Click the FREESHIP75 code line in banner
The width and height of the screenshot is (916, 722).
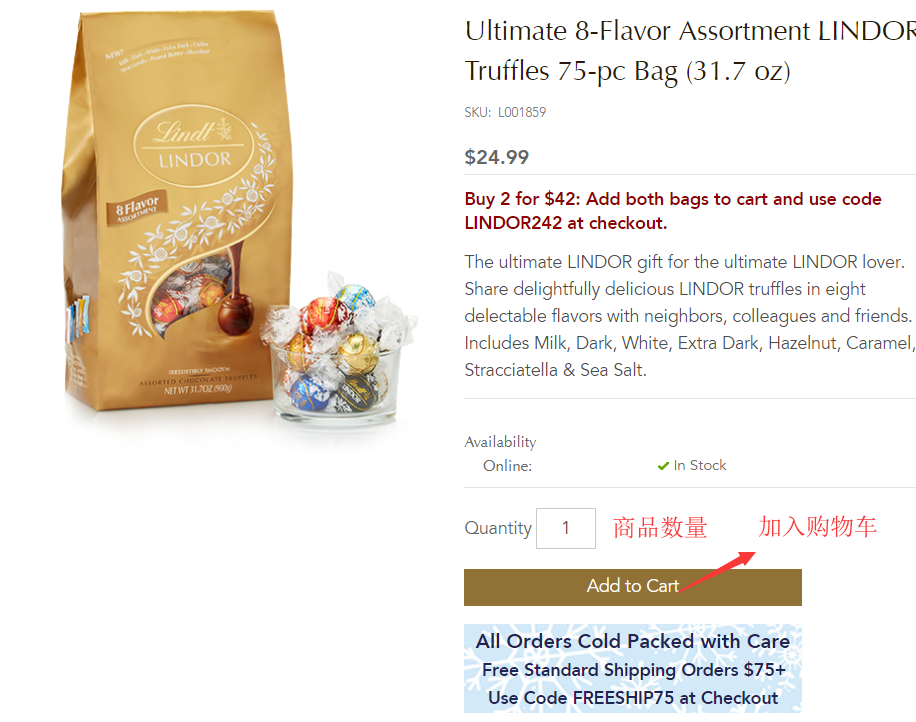point(633,697)
